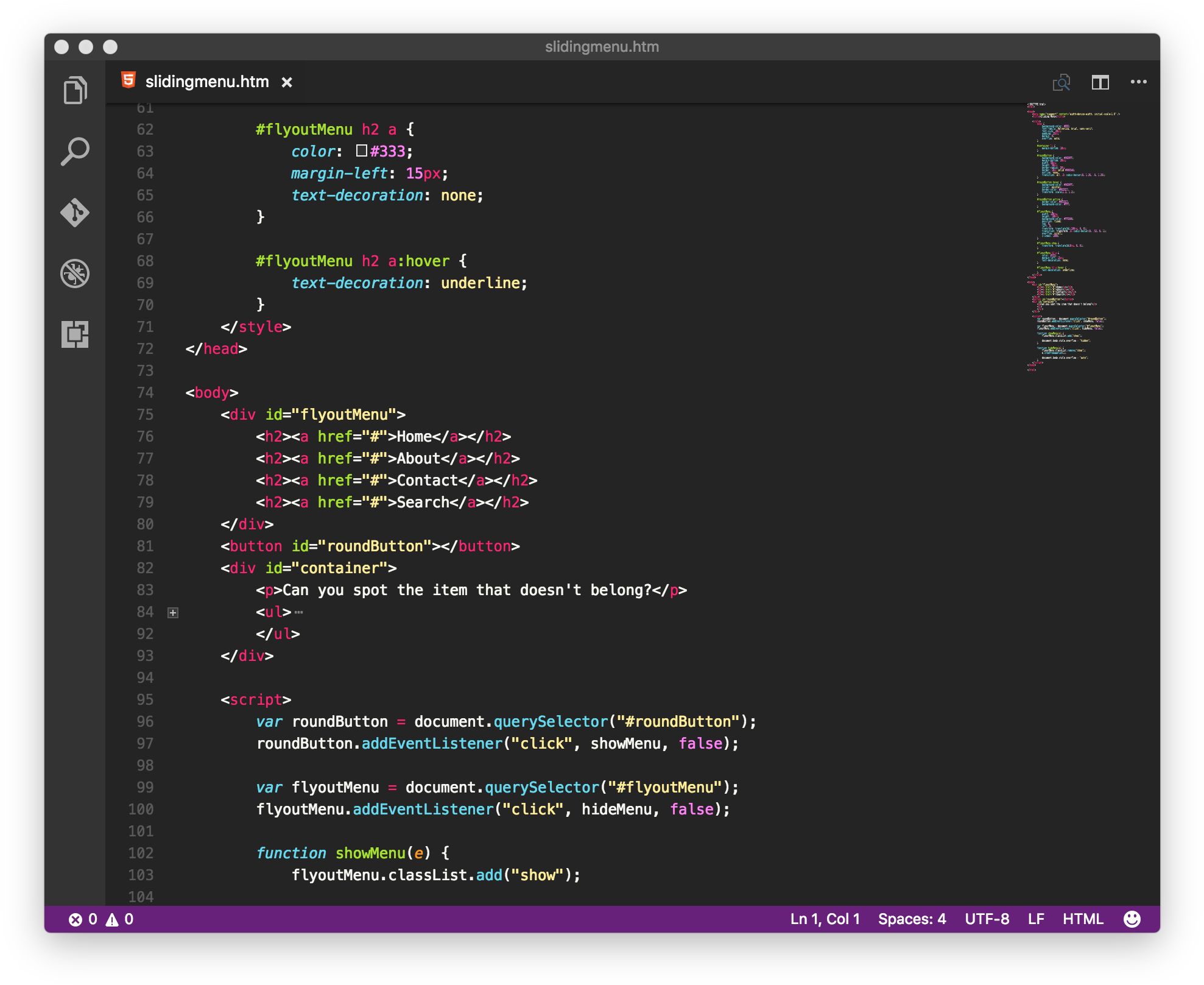The height and width of the screenshot is (985, 1204).
Task: Select the slidingmenu.htm tab
Action: 206,82
